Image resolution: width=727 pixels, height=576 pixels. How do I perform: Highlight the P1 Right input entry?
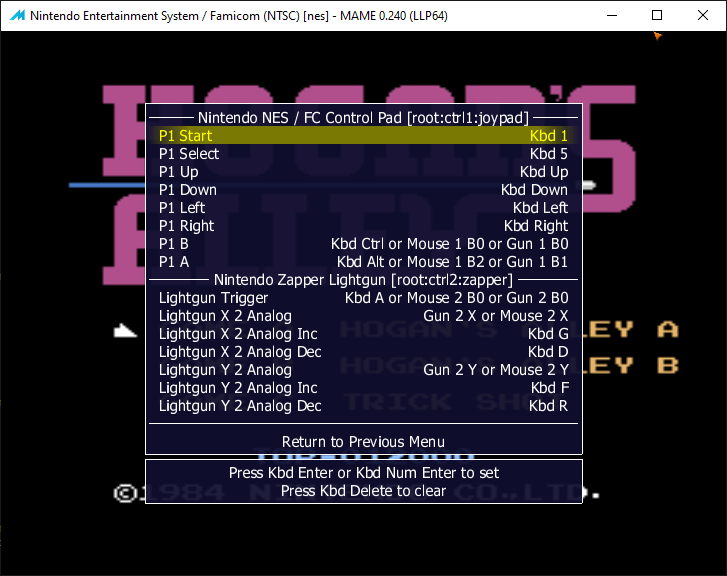tap(363, 226)
